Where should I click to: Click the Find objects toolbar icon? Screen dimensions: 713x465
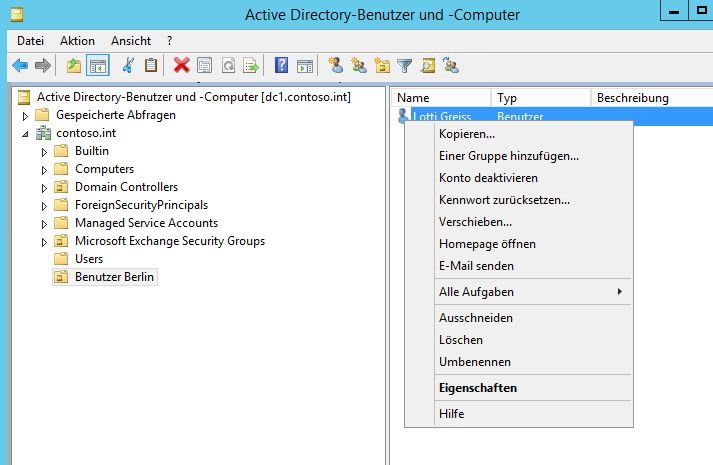[428, 66]
